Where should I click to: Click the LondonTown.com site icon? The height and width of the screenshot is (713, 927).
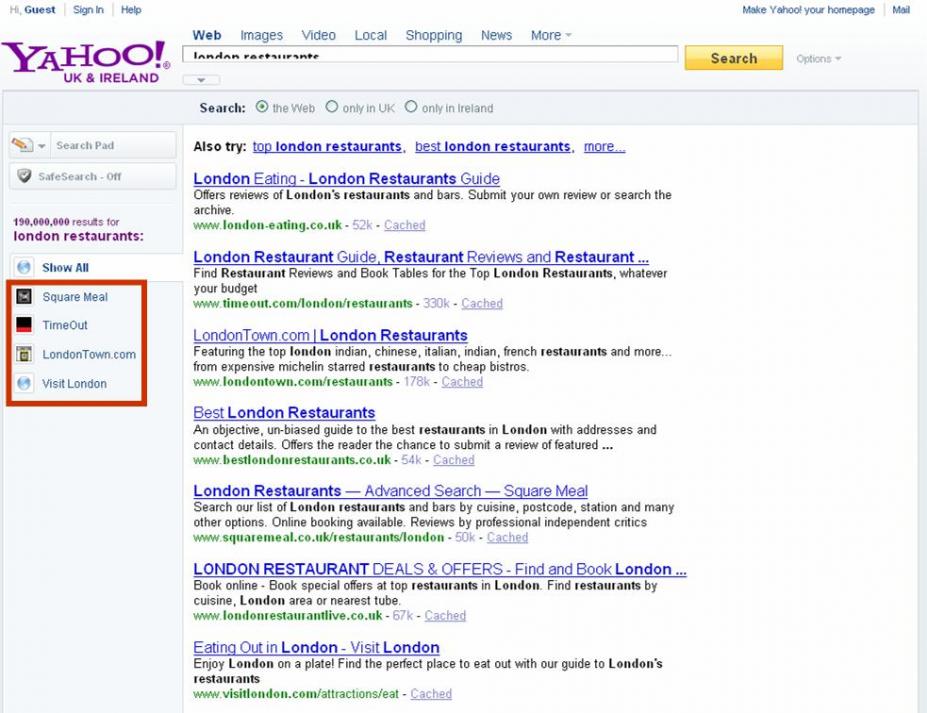[x=24, y=354]
